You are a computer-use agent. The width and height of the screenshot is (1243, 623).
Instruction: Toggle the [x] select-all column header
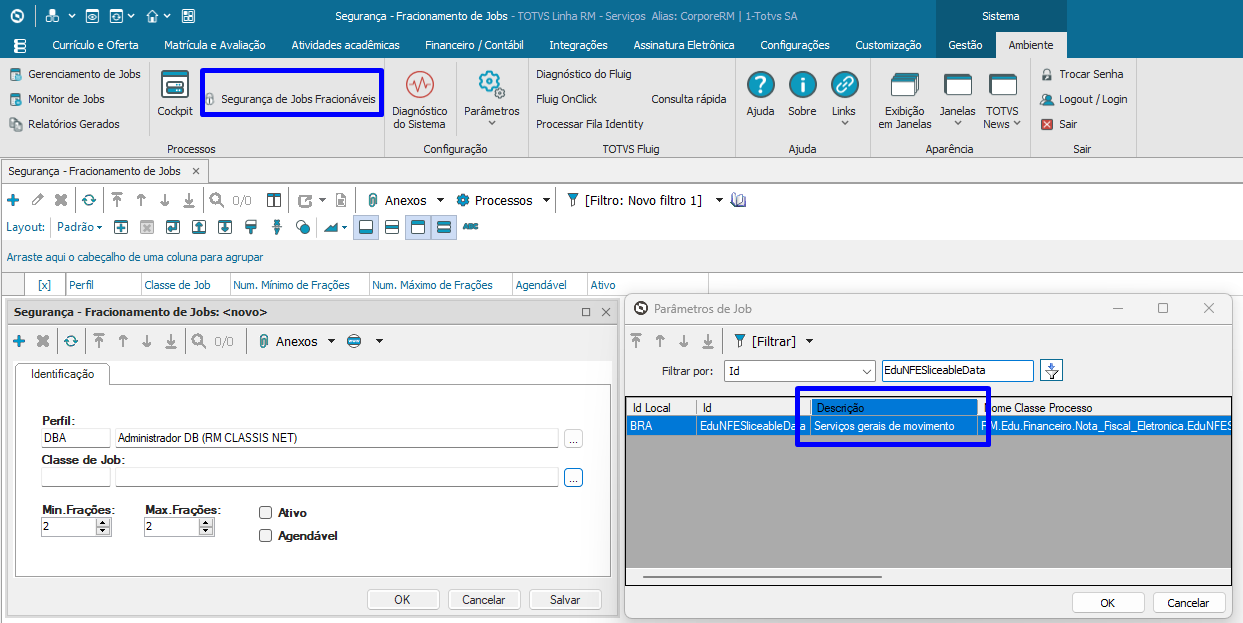(x=44, y=285)
